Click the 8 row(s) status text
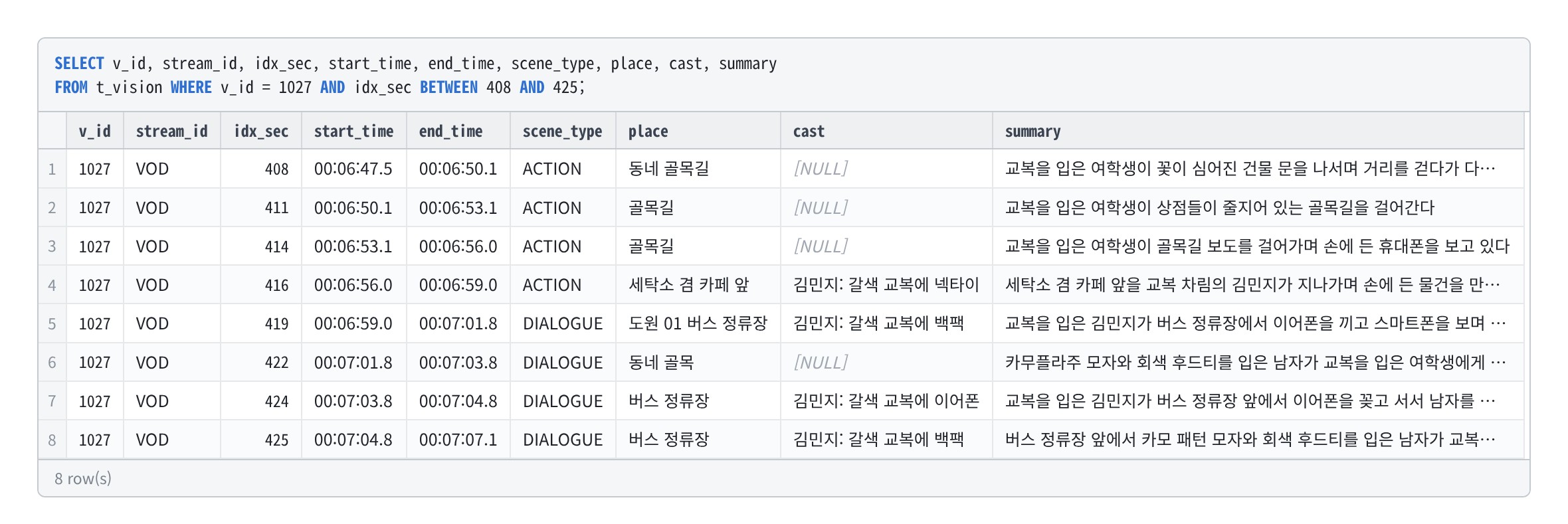 point(83,478)
